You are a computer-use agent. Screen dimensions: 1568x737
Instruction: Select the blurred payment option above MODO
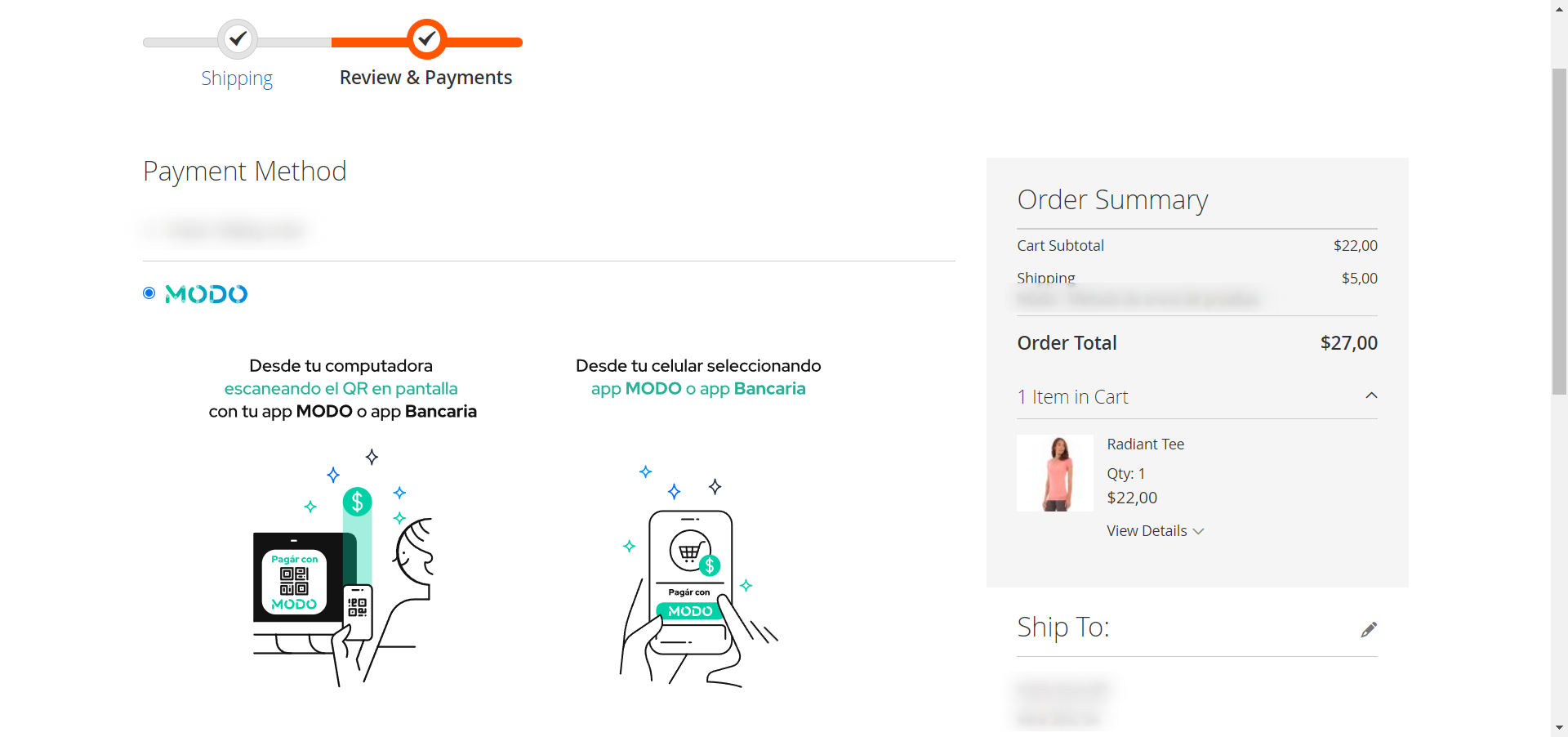152,231
